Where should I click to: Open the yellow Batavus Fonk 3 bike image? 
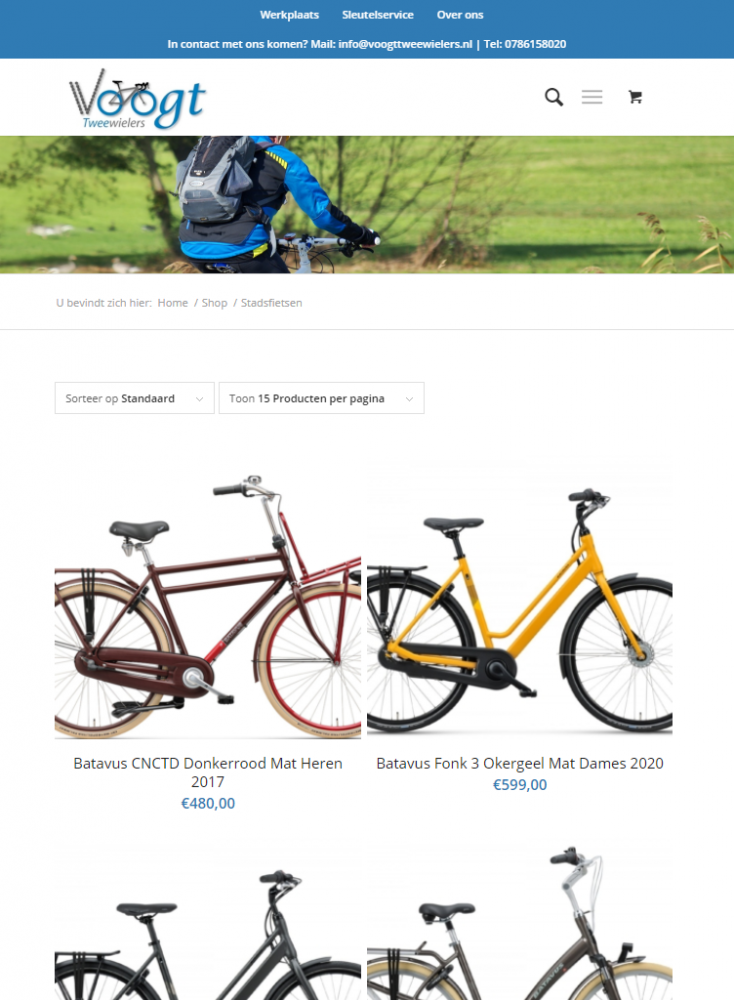point(520,604)
